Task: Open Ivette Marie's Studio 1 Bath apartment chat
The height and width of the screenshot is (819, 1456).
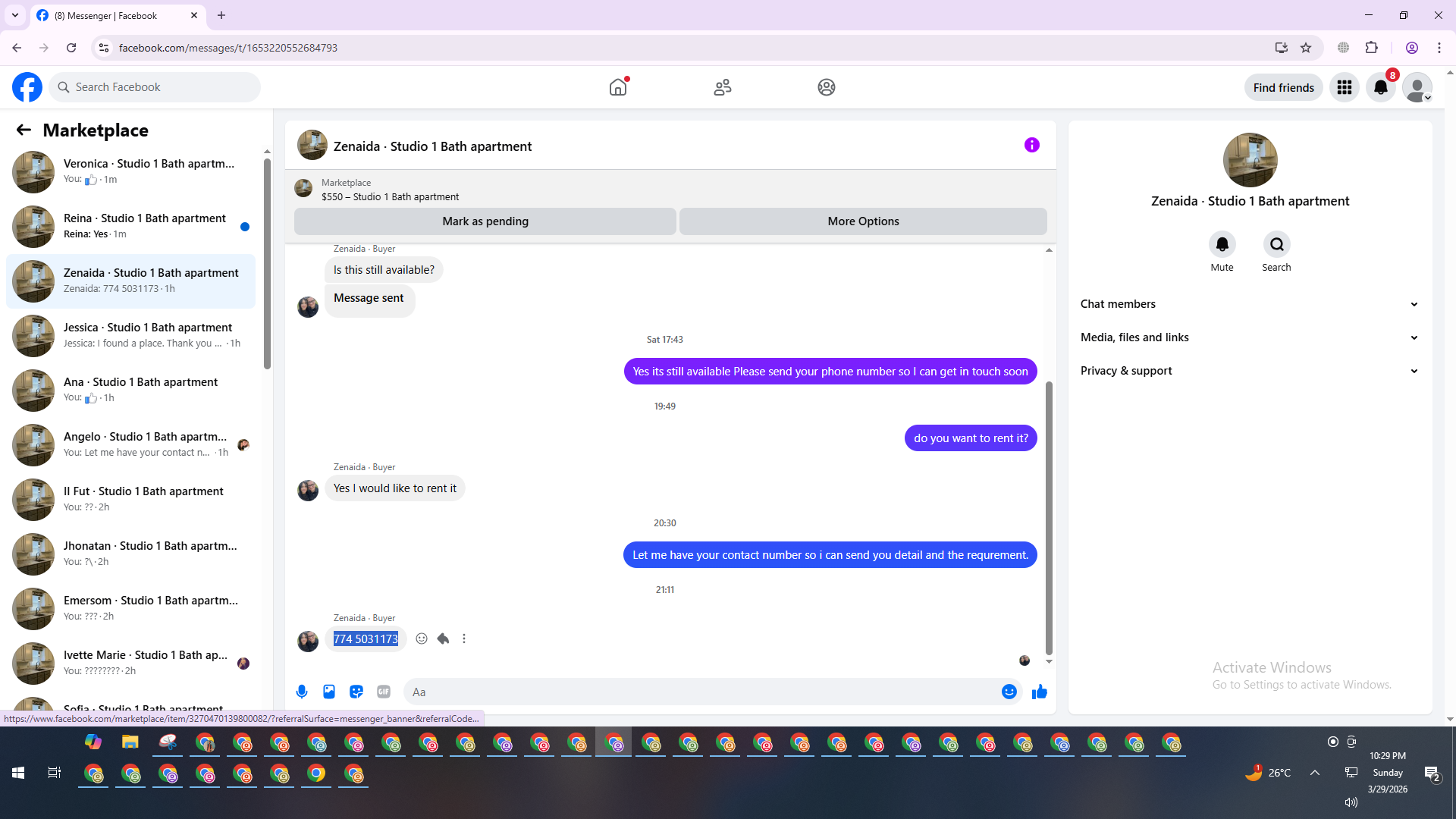Action: tap(130, 663)
